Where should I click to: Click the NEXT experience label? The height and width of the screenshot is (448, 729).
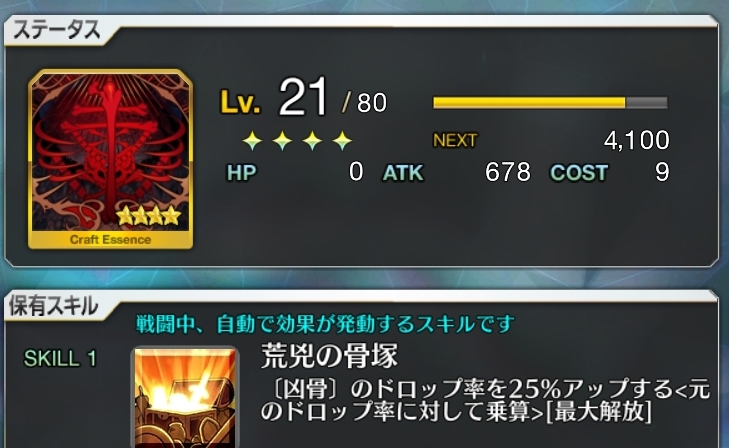point(455,140)
